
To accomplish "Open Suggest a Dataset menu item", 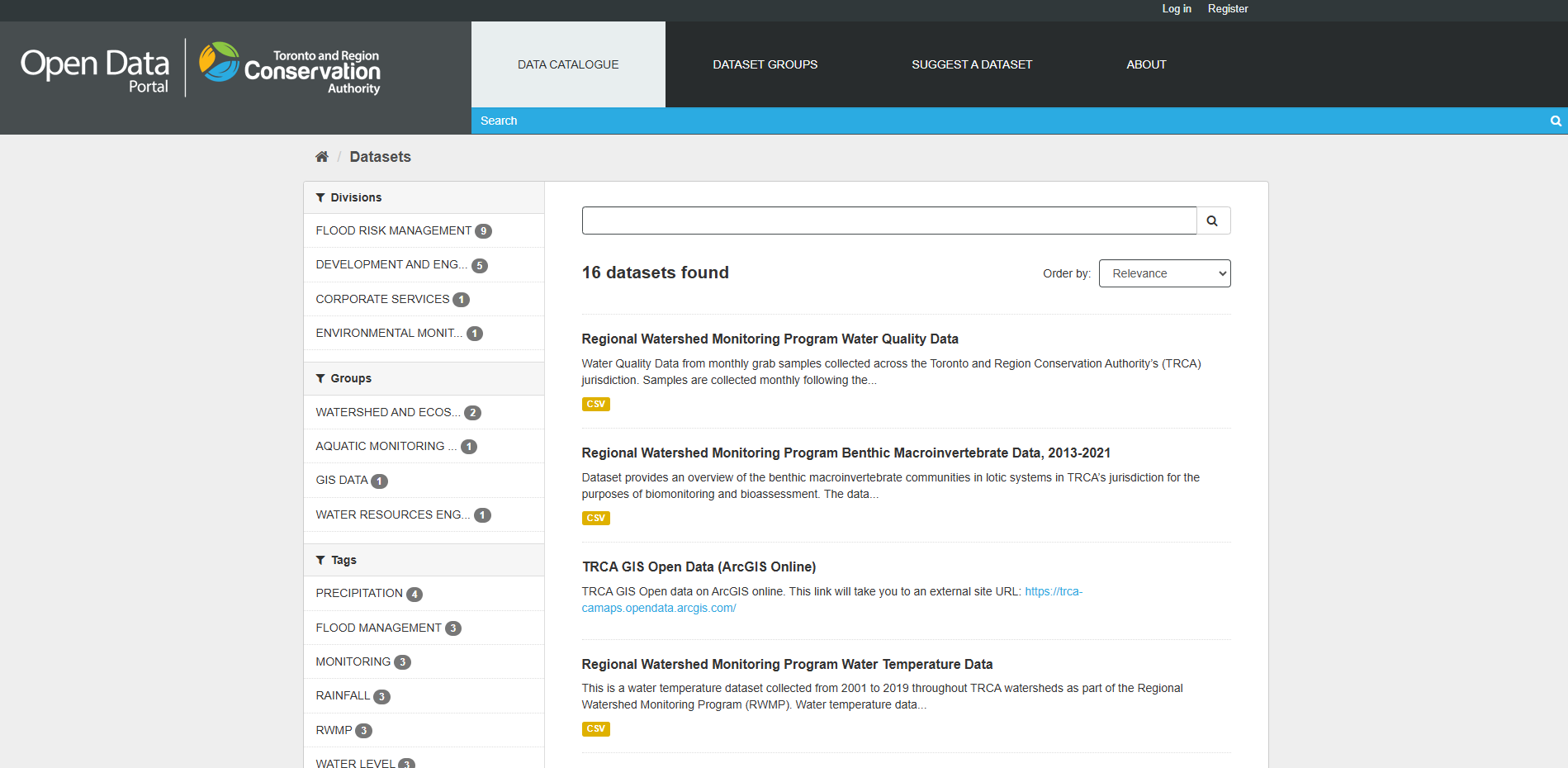I will (x=972, y=64).
